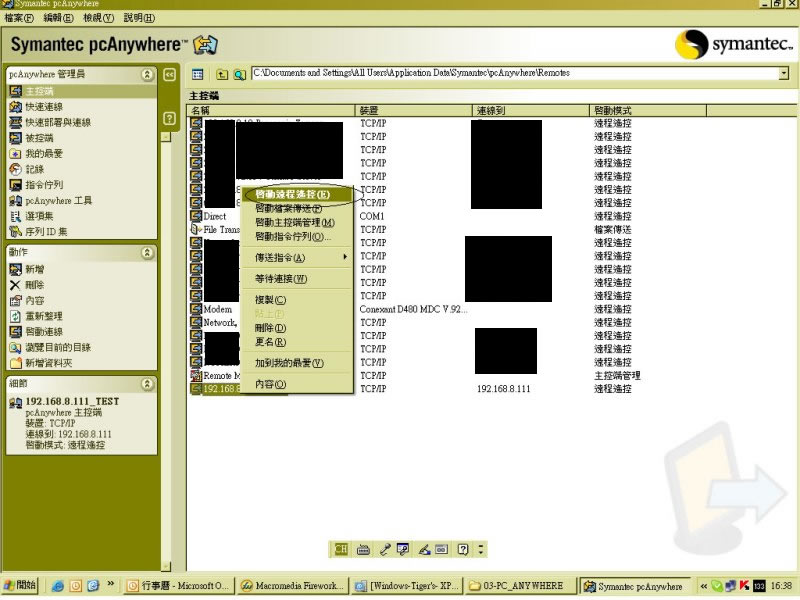Click the CH language indicator on IME bar
This screenshot has width=800, height=600.
[341, 549]
